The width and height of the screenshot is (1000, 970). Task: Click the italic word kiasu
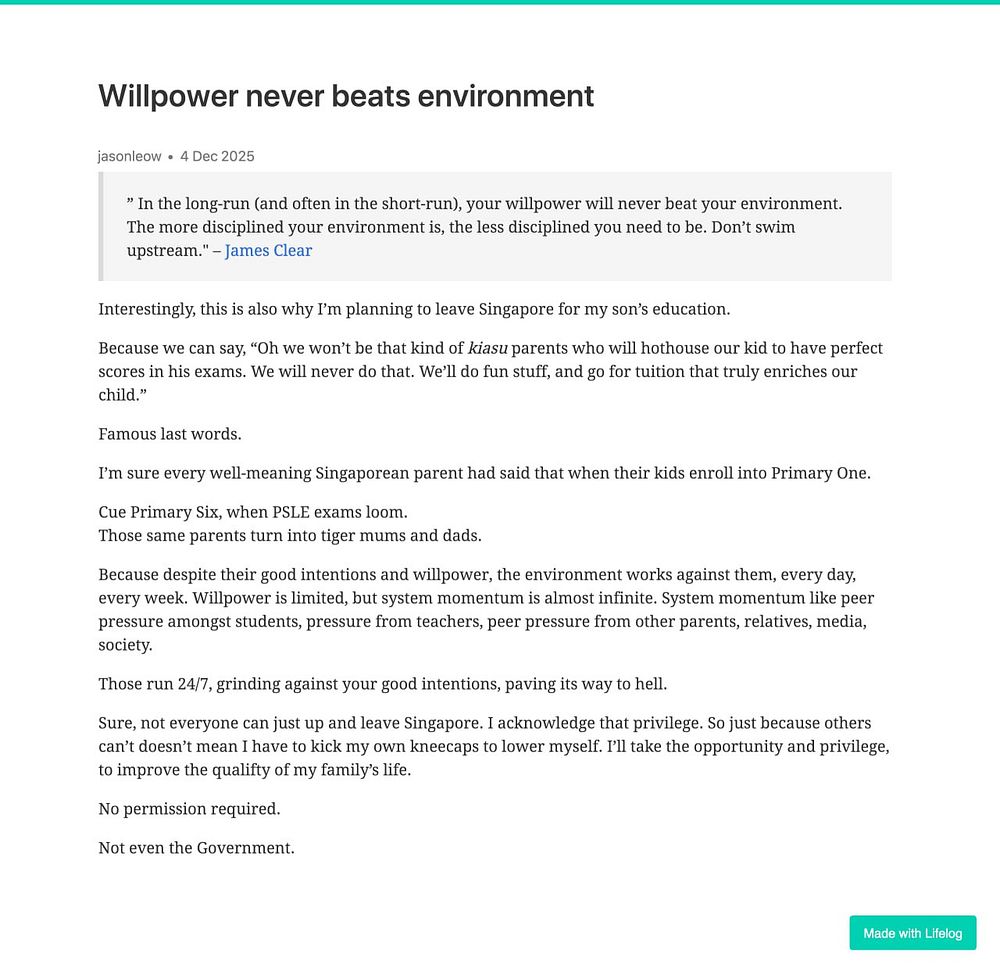[487, 348]
